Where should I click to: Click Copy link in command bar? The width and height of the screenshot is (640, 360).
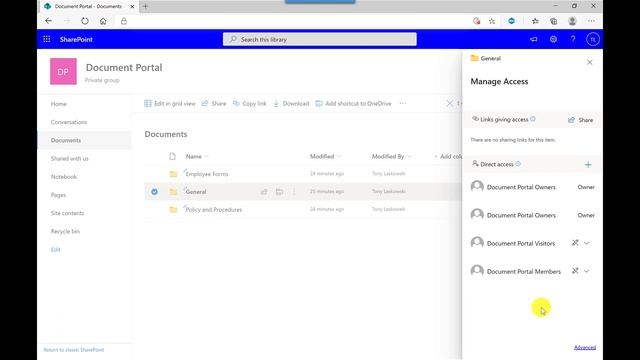click(249, 104)
